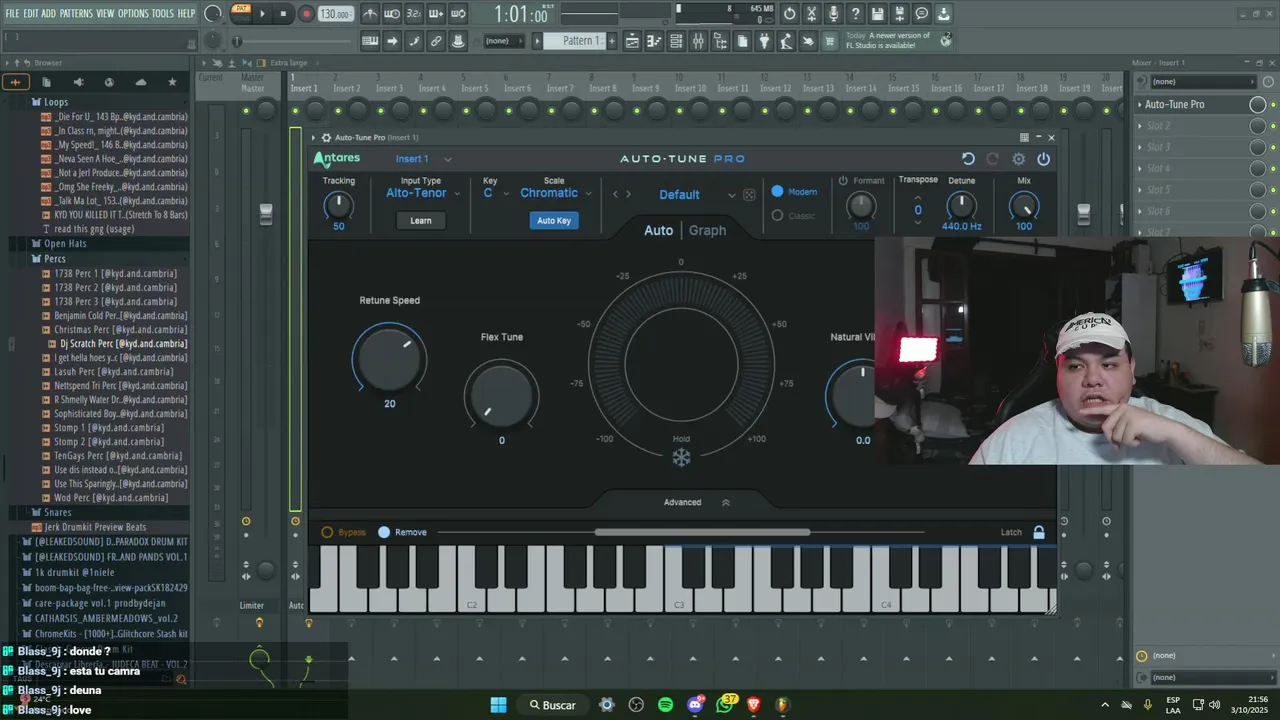
Task: Select the Modern mode radio button
Action: (777, 191)
